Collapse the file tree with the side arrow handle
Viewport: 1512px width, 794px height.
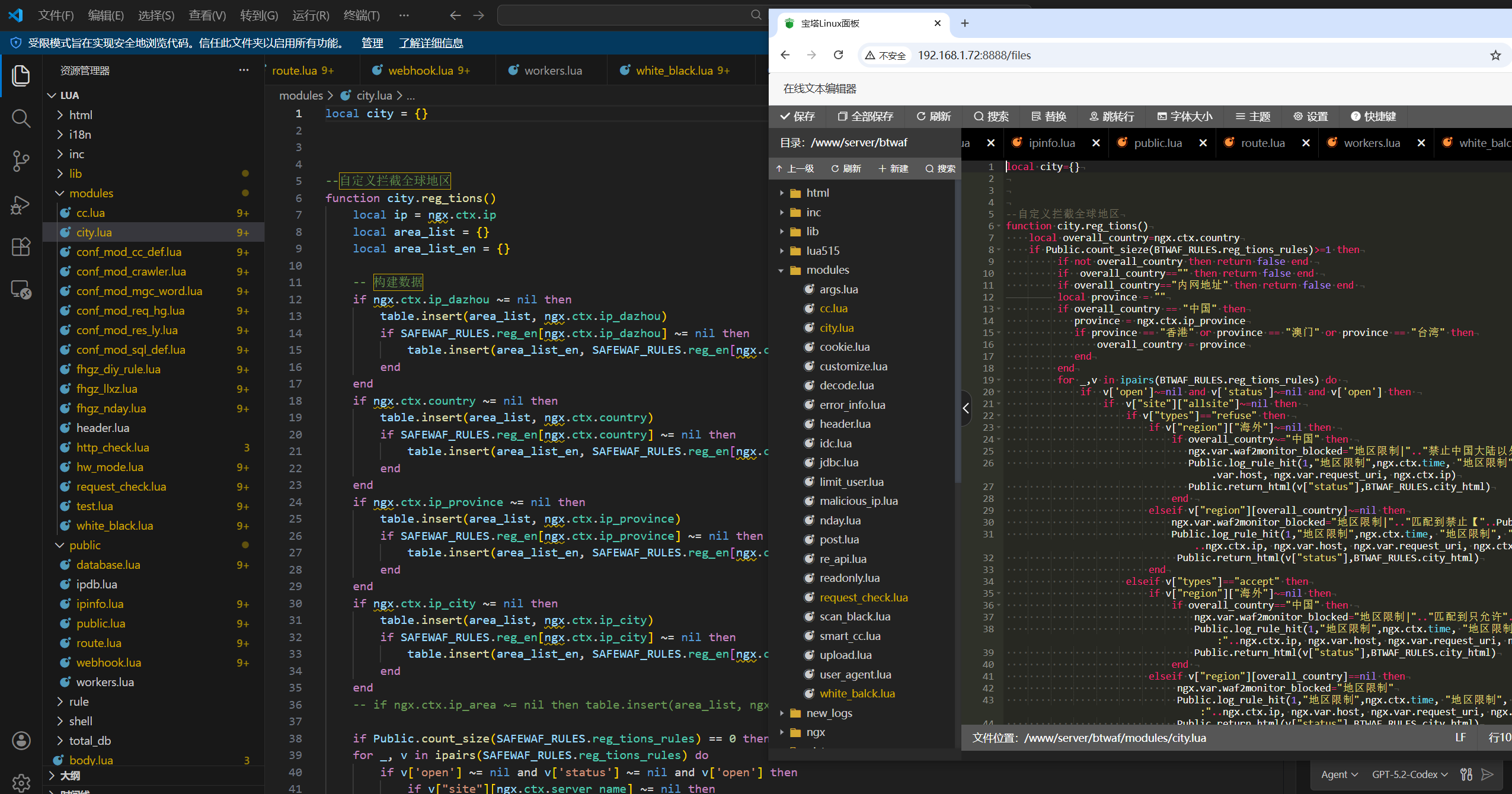click(x=966, y=408)
